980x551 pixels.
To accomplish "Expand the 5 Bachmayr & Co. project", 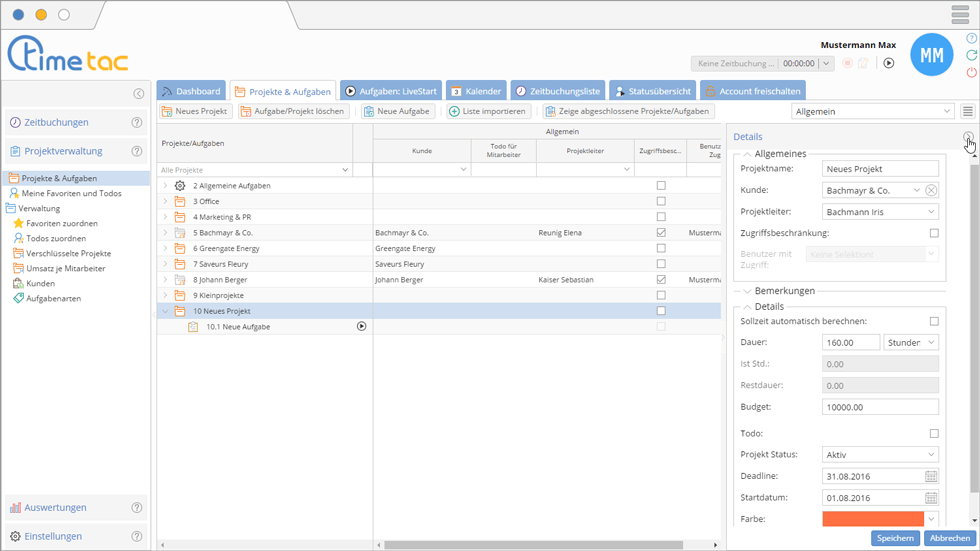I will point(166,233).
